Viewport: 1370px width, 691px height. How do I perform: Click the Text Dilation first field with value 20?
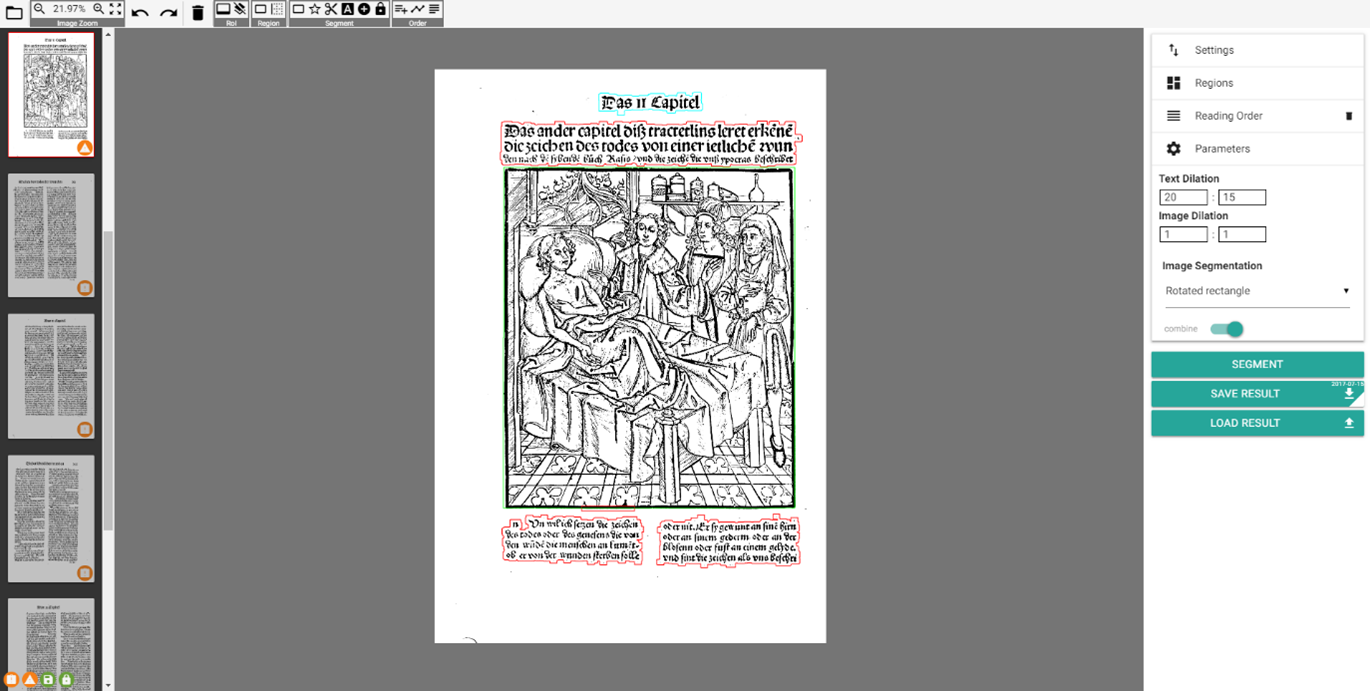[1183, 198]
